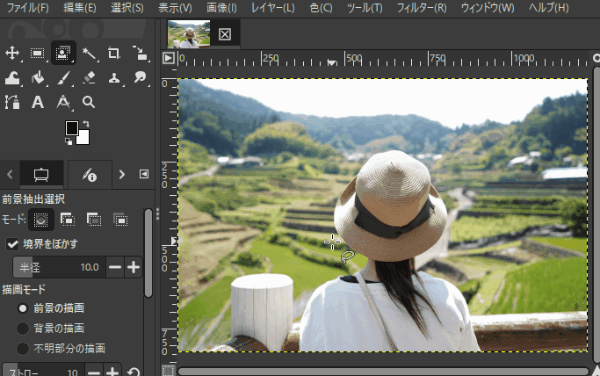Screen dimensions: 600x376
Task: Show next dock tab with right chevron
Action: 122,175
